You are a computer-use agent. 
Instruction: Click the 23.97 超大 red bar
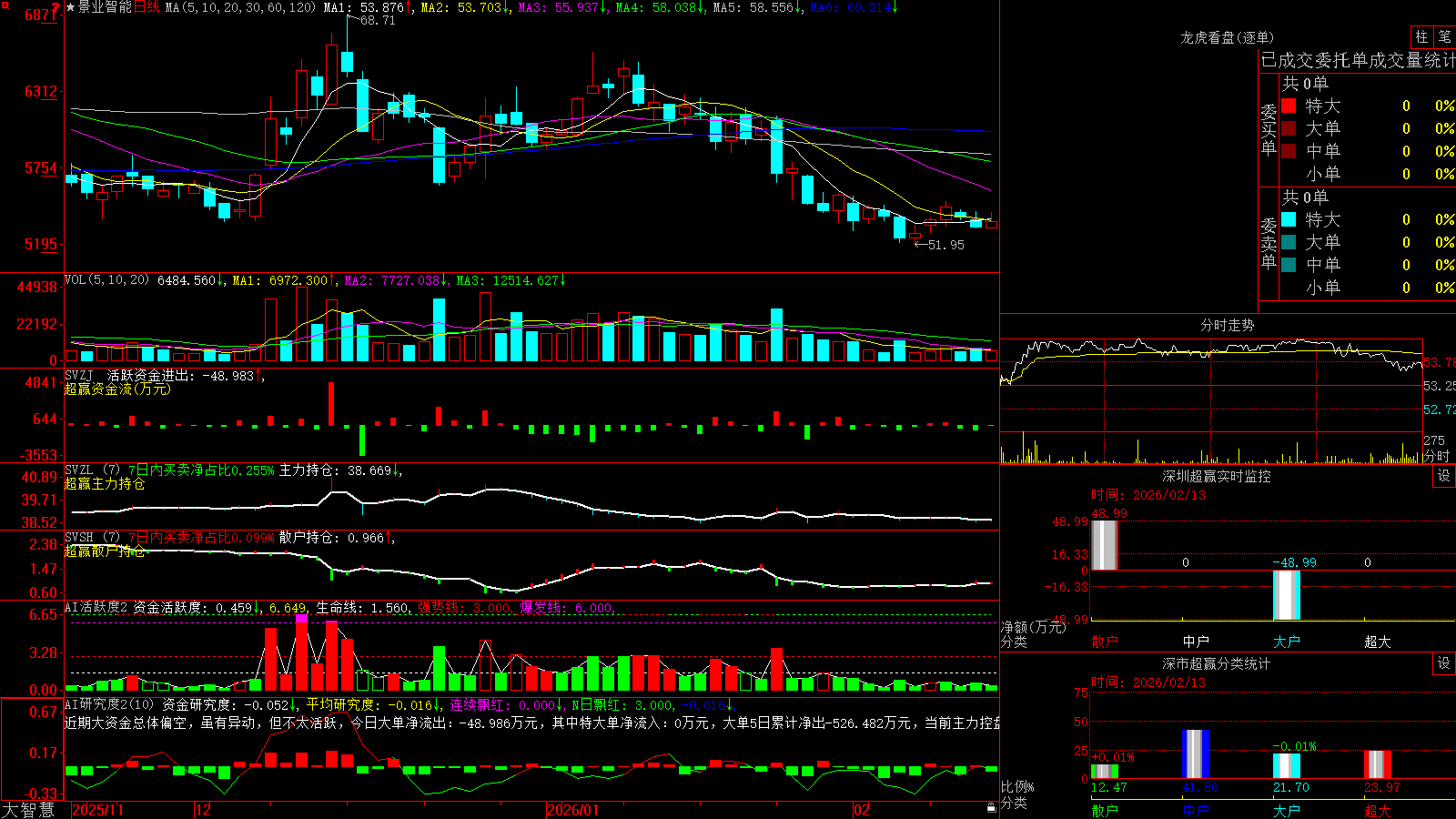click(x=1377, y=764)
